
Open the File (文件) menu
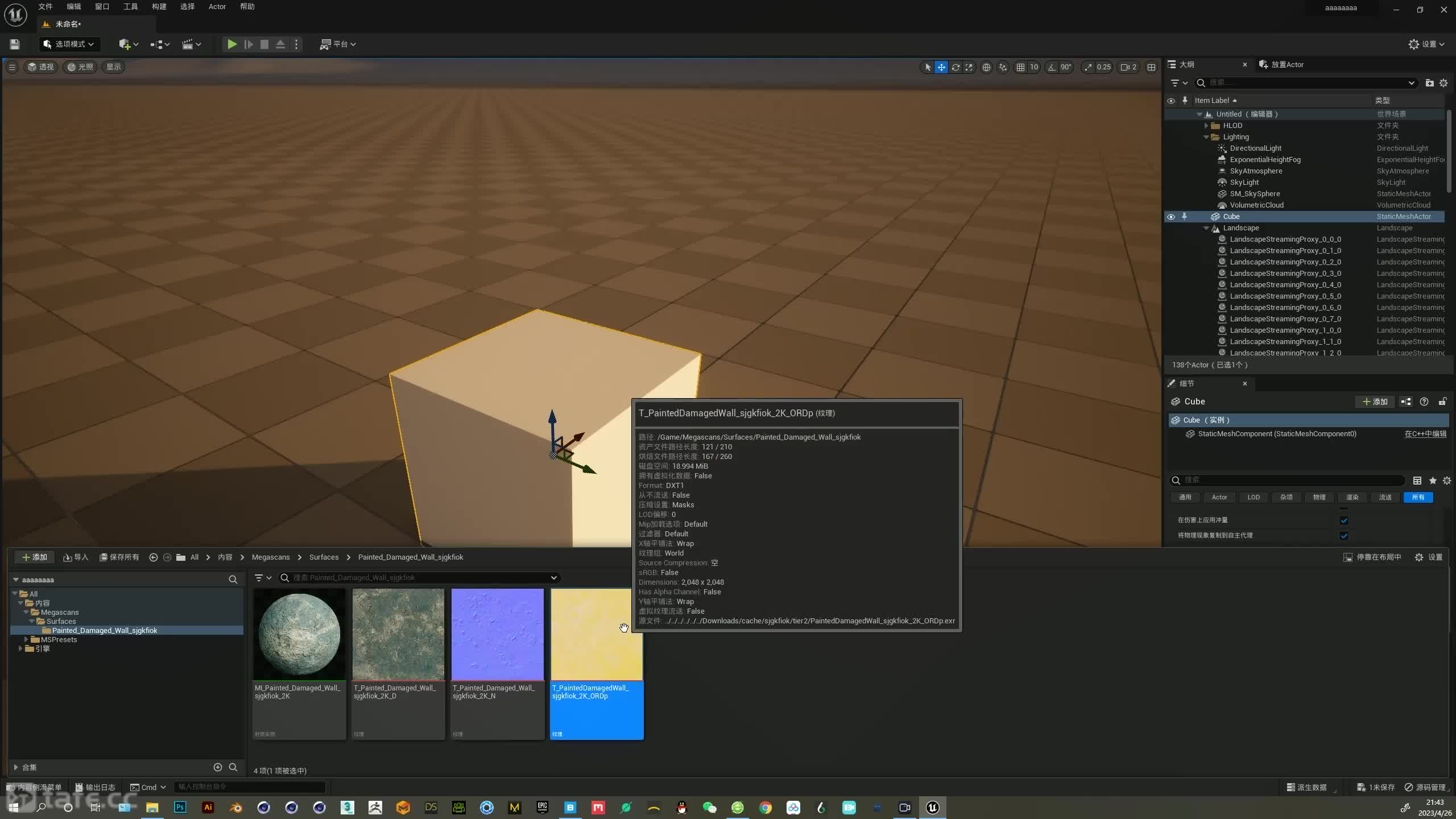click(45, 7)
